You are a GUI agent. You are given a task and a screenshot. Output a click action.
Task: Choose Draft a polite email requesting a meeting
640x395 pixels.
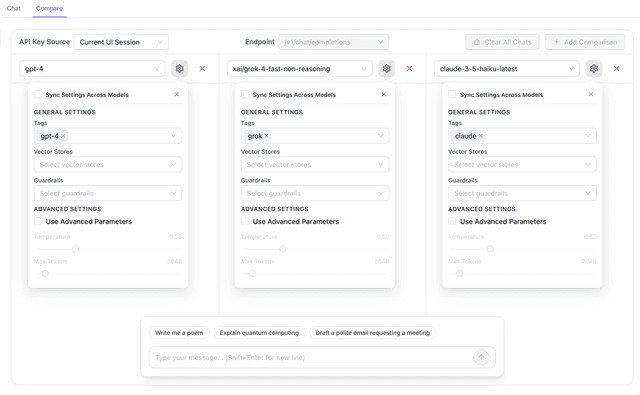coord(373,333)
